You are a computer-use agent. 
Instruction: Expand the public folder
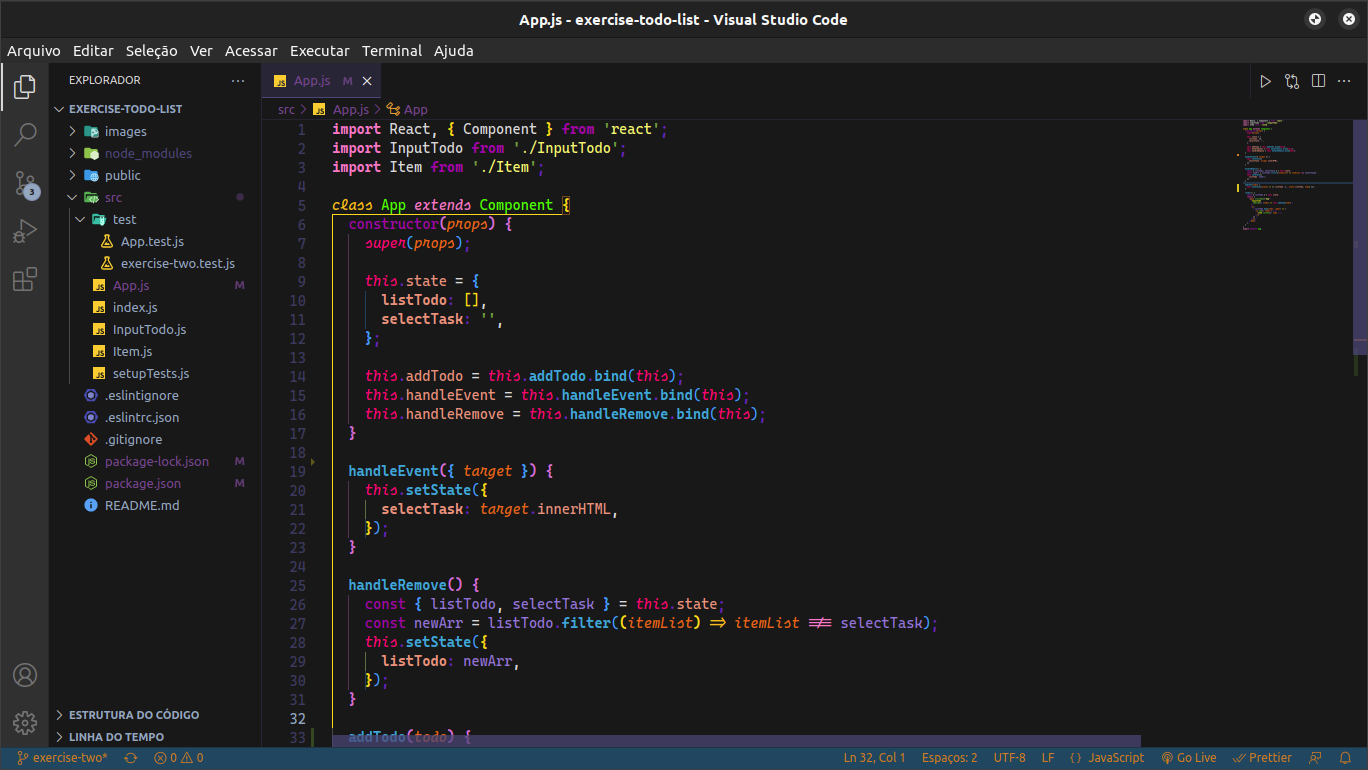[x=153, y=175]
